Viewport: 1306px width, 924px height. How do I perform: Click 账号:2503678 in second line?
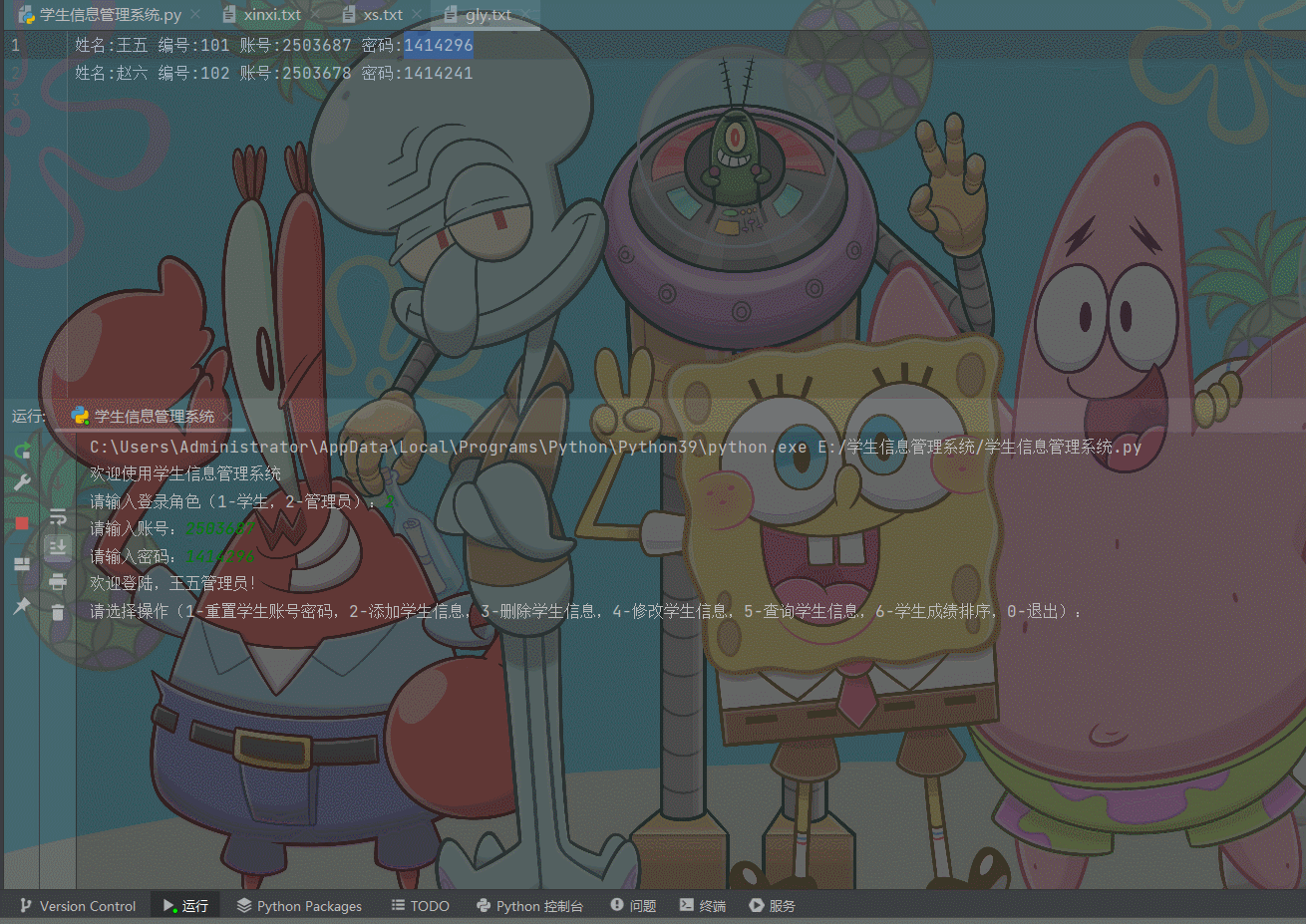click(x=295, y=73)
